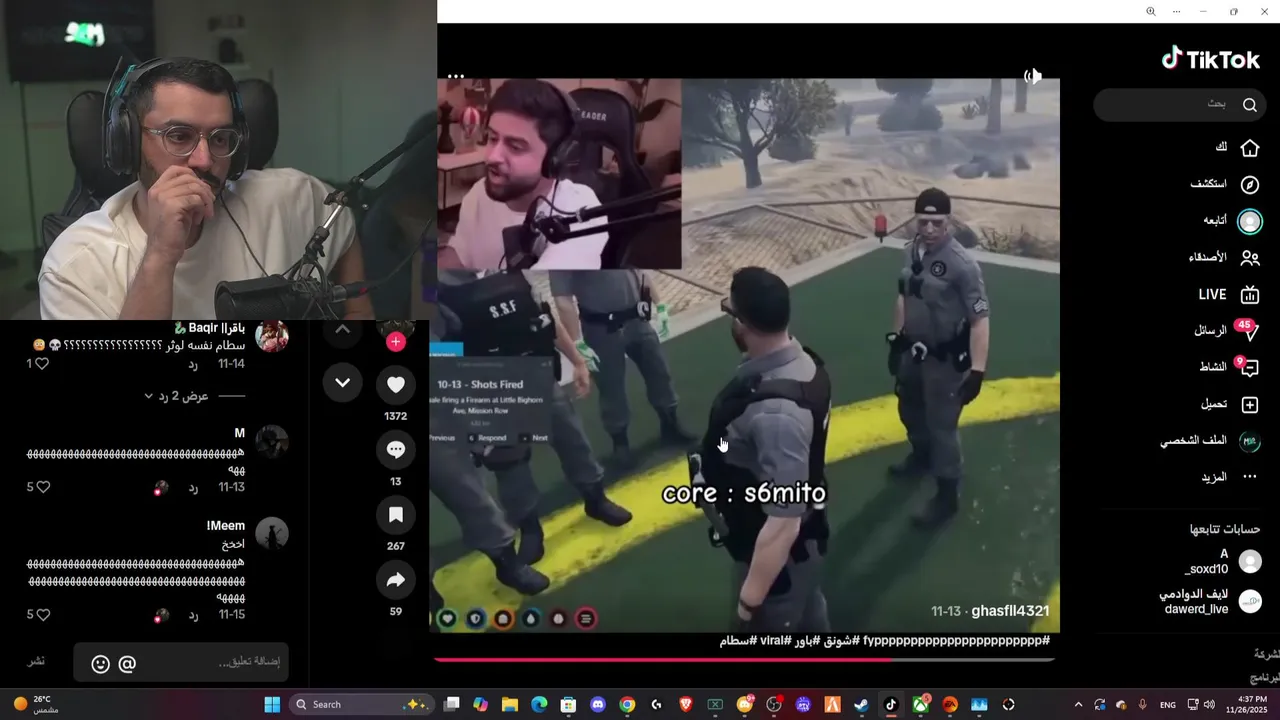The height and width of the screenshot is (720, 1280).
Task: Click uploader name ghasfll4321
Action: [1010, 611]
